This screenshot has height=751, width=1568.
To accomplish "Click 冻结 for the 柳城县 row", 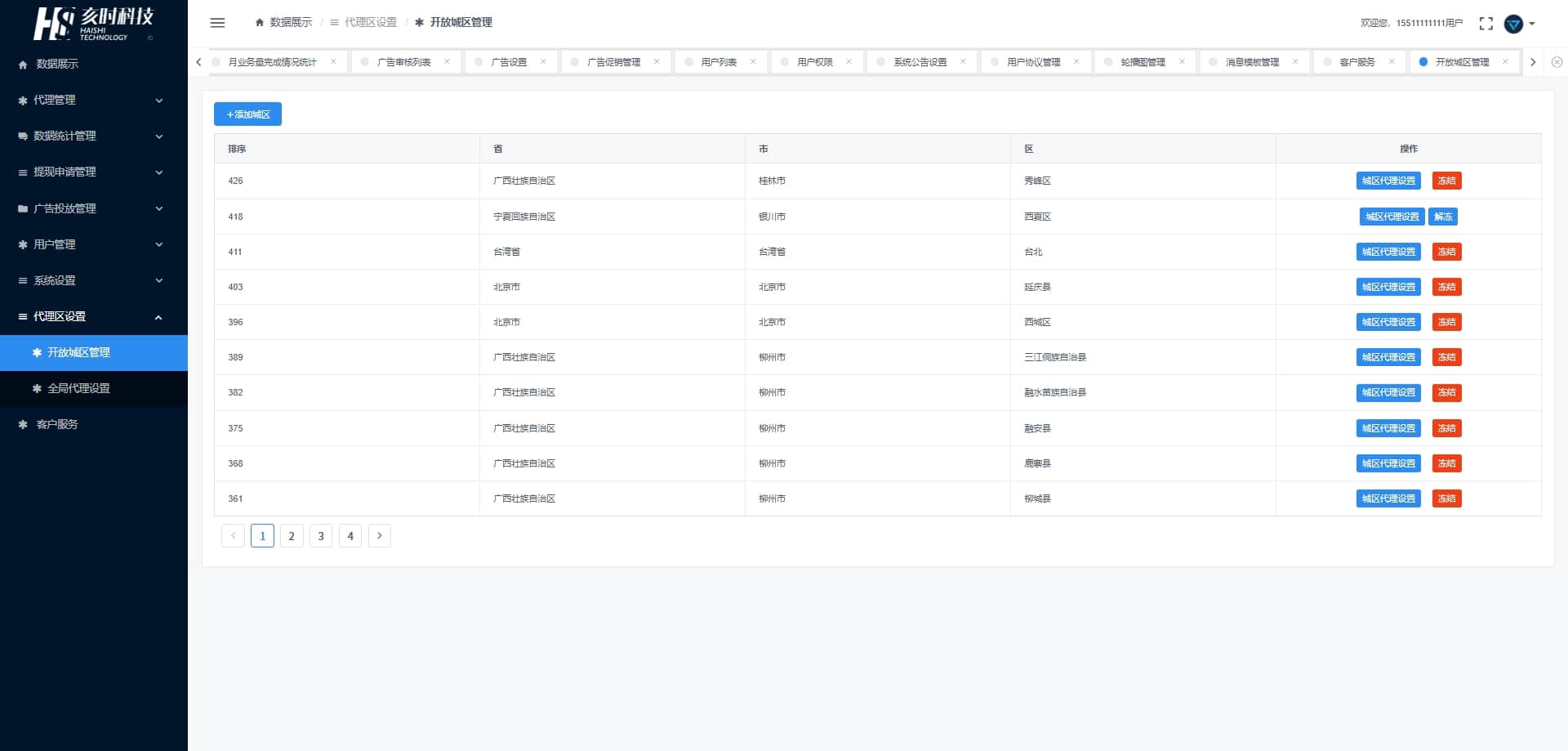I will [x=1446, y=498].
